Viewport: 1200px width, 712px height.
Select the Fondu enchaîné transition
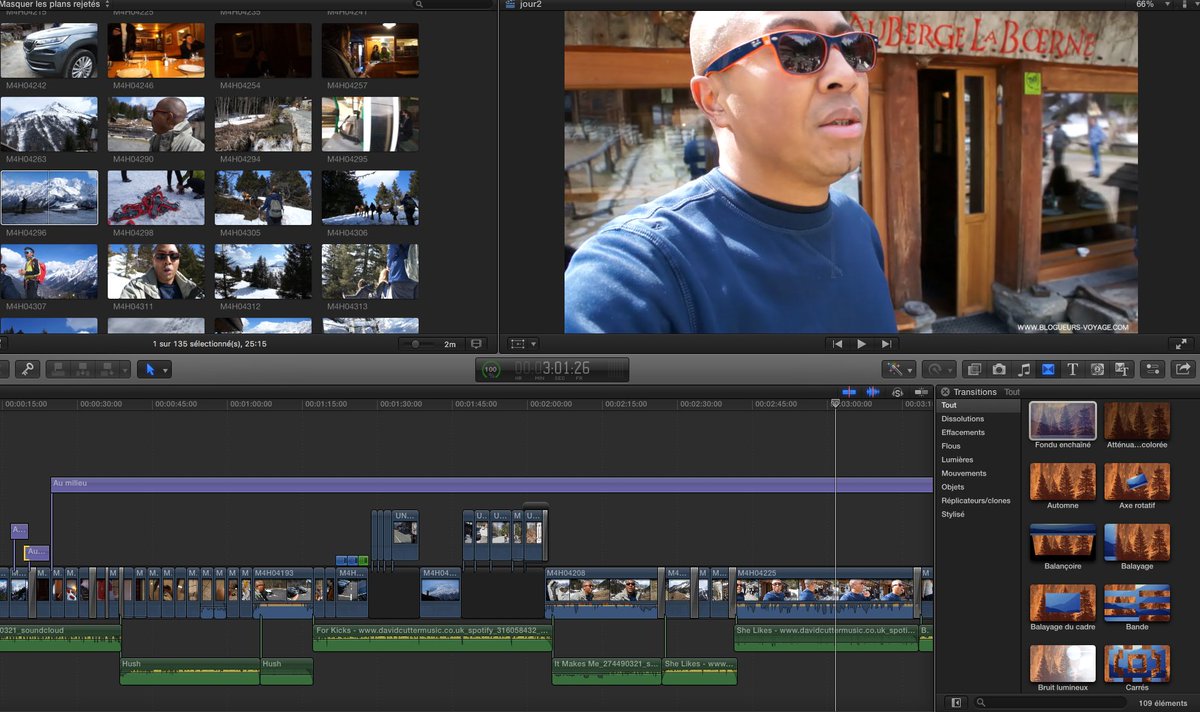(x=1063, y=421)
